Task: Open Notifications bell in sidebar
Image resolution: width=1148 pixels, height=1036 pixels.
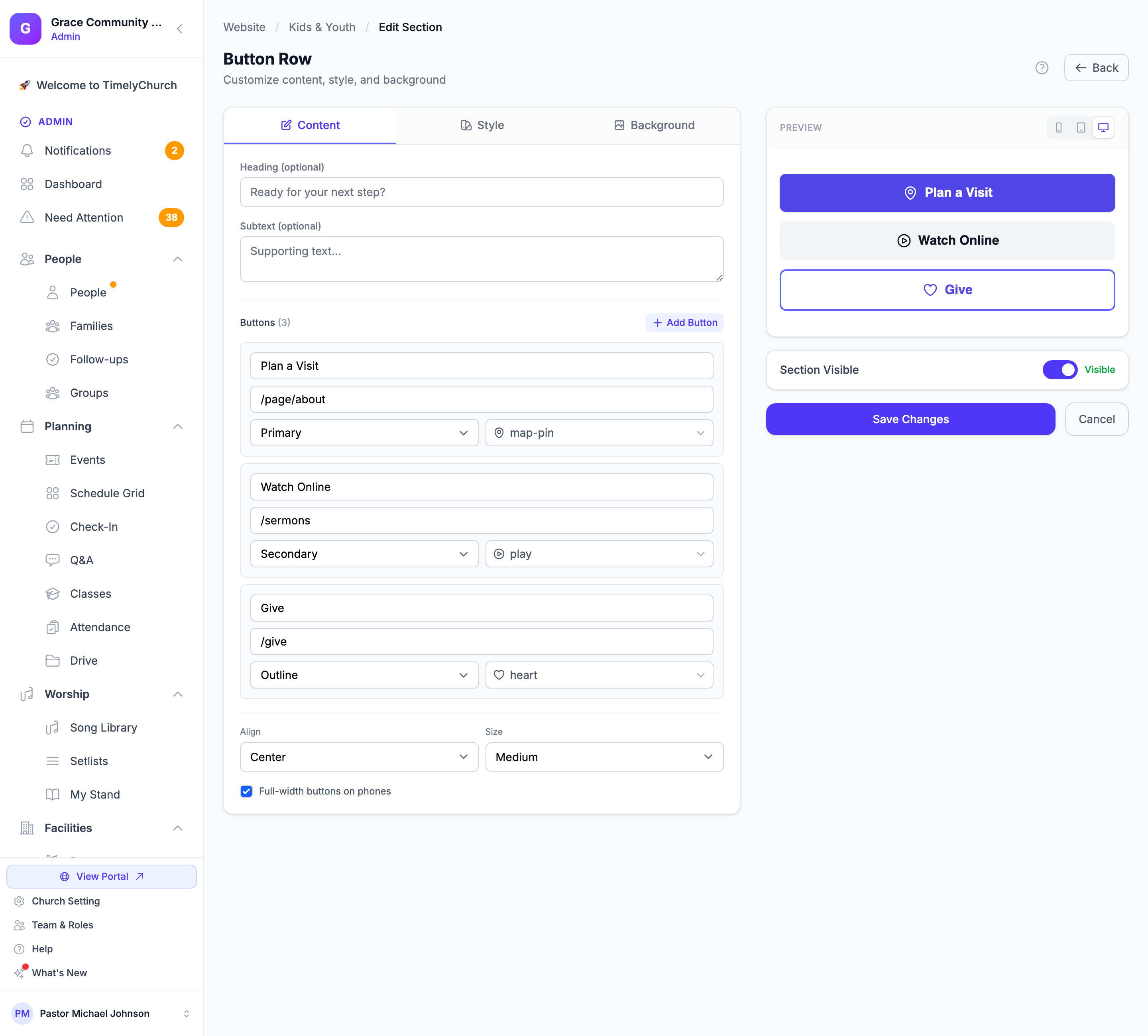Action: click(27, 151)
